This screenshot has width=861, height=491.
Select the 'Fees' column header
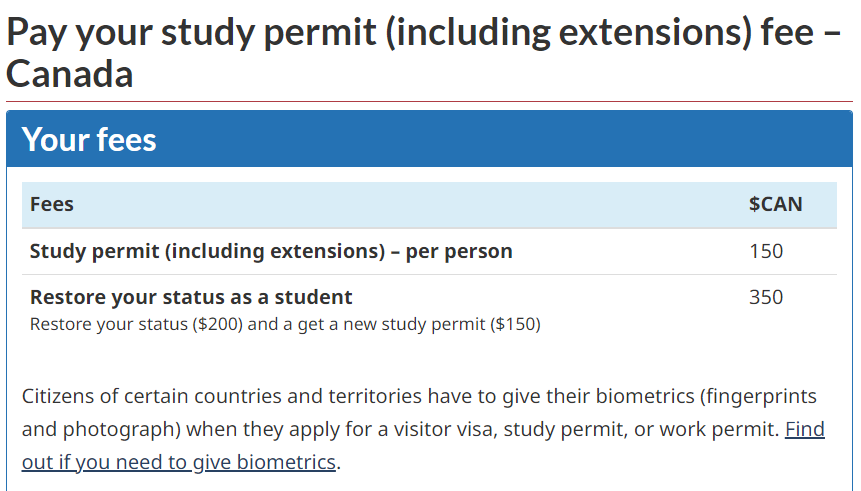pos(52,205)
